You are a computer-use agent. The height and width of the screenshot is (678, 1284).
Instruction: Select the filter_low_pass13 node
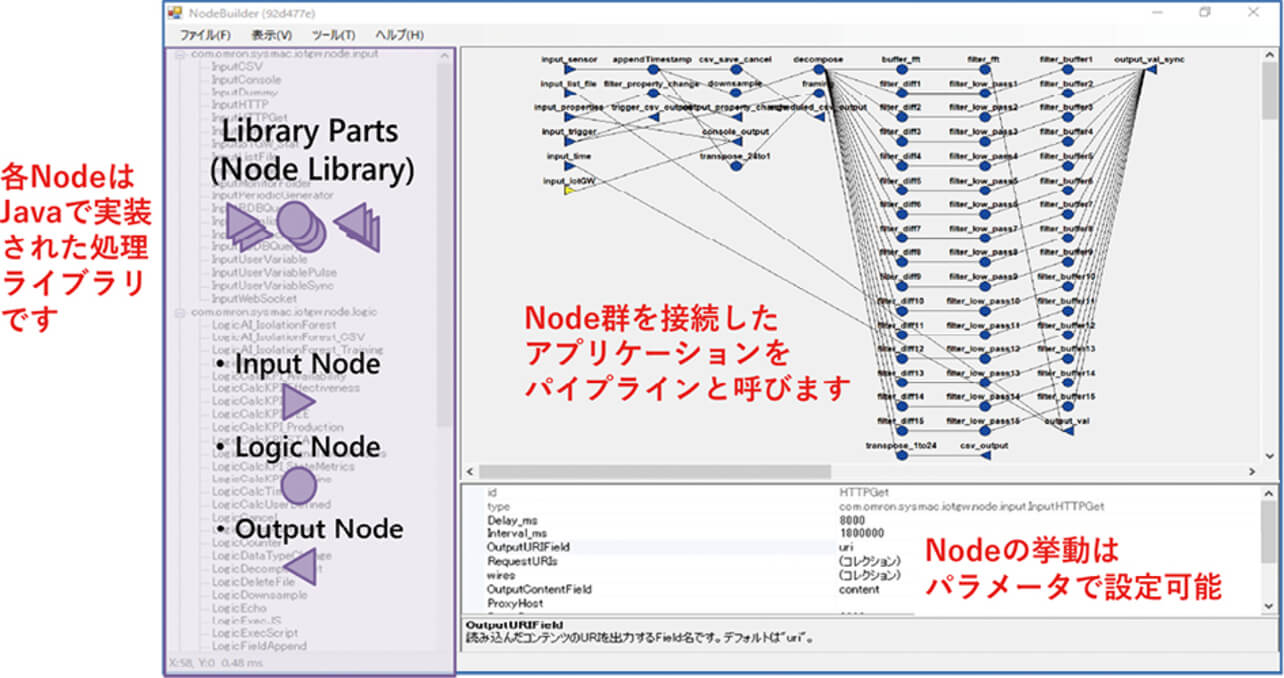tap(984, 381)
